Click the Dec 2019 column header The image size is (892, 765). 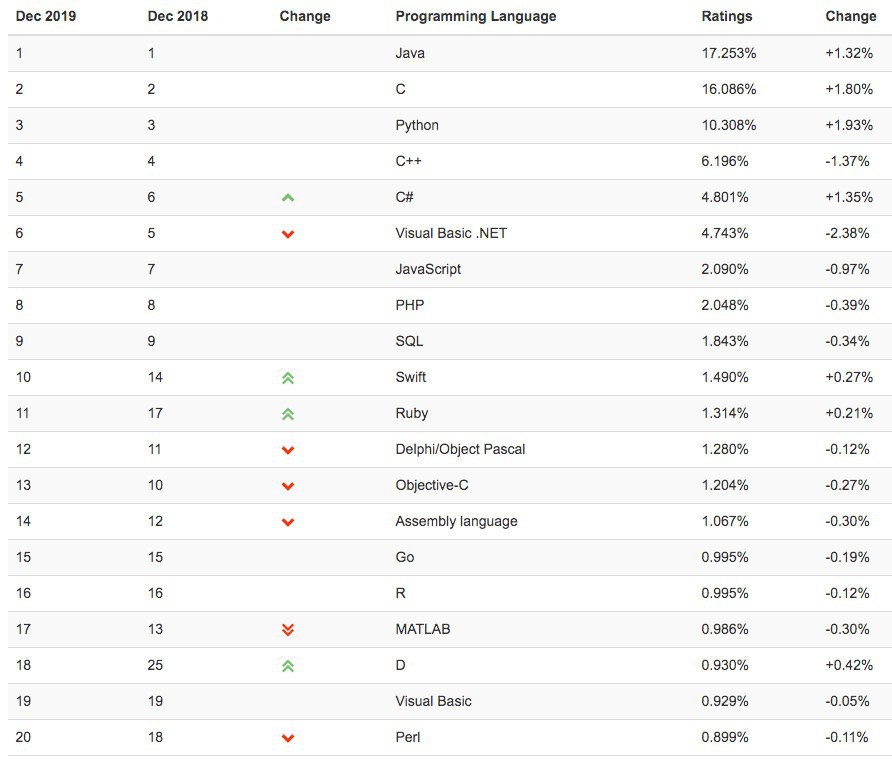46,16
